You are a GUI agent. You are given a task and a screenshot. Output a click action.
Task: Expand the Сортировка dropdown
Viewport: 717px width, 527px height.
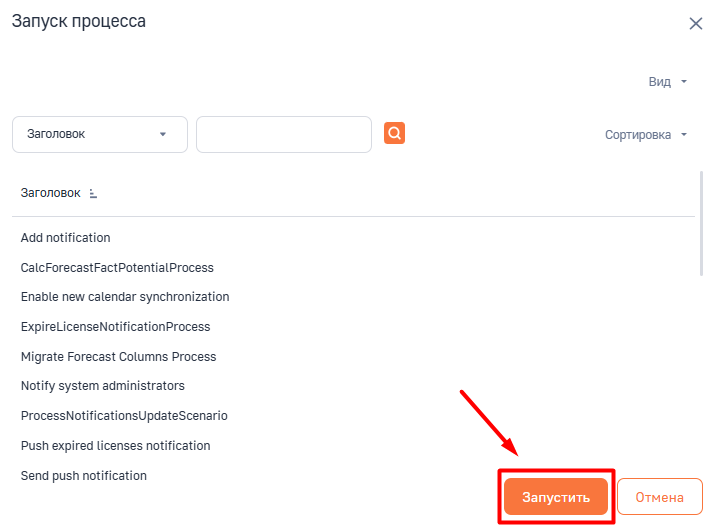[x=646, y=135]
